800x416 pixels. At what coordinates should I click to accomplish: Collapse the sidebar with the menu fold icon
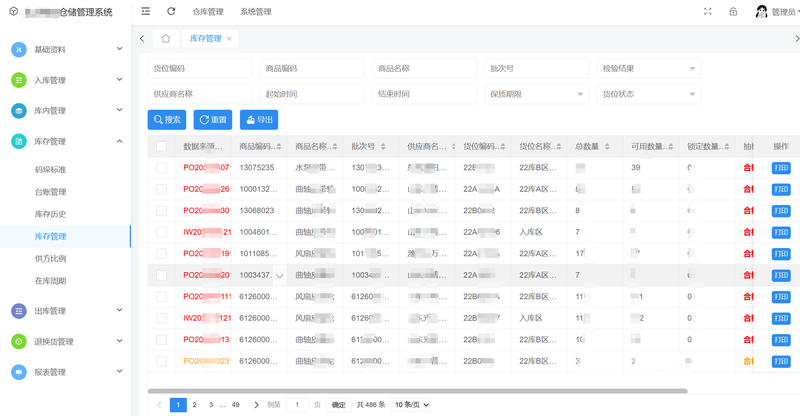(146, 12)
